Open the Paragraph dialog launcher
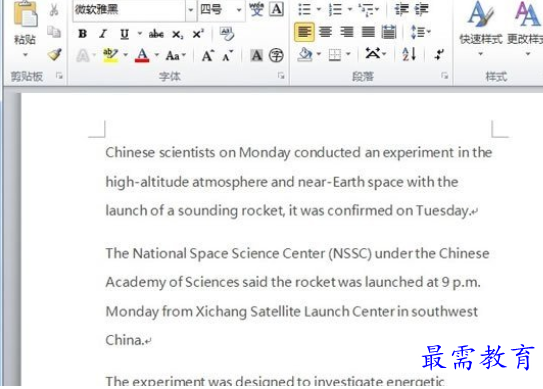 pyautogui.click(x=444, y=76)
